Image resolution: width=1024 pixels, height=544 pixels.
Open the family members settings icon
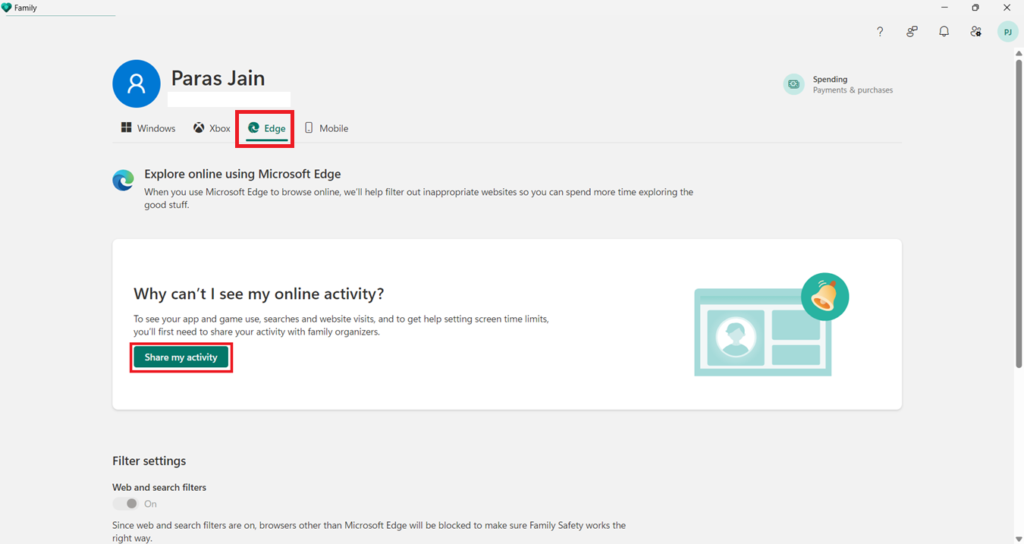point(976,31)
